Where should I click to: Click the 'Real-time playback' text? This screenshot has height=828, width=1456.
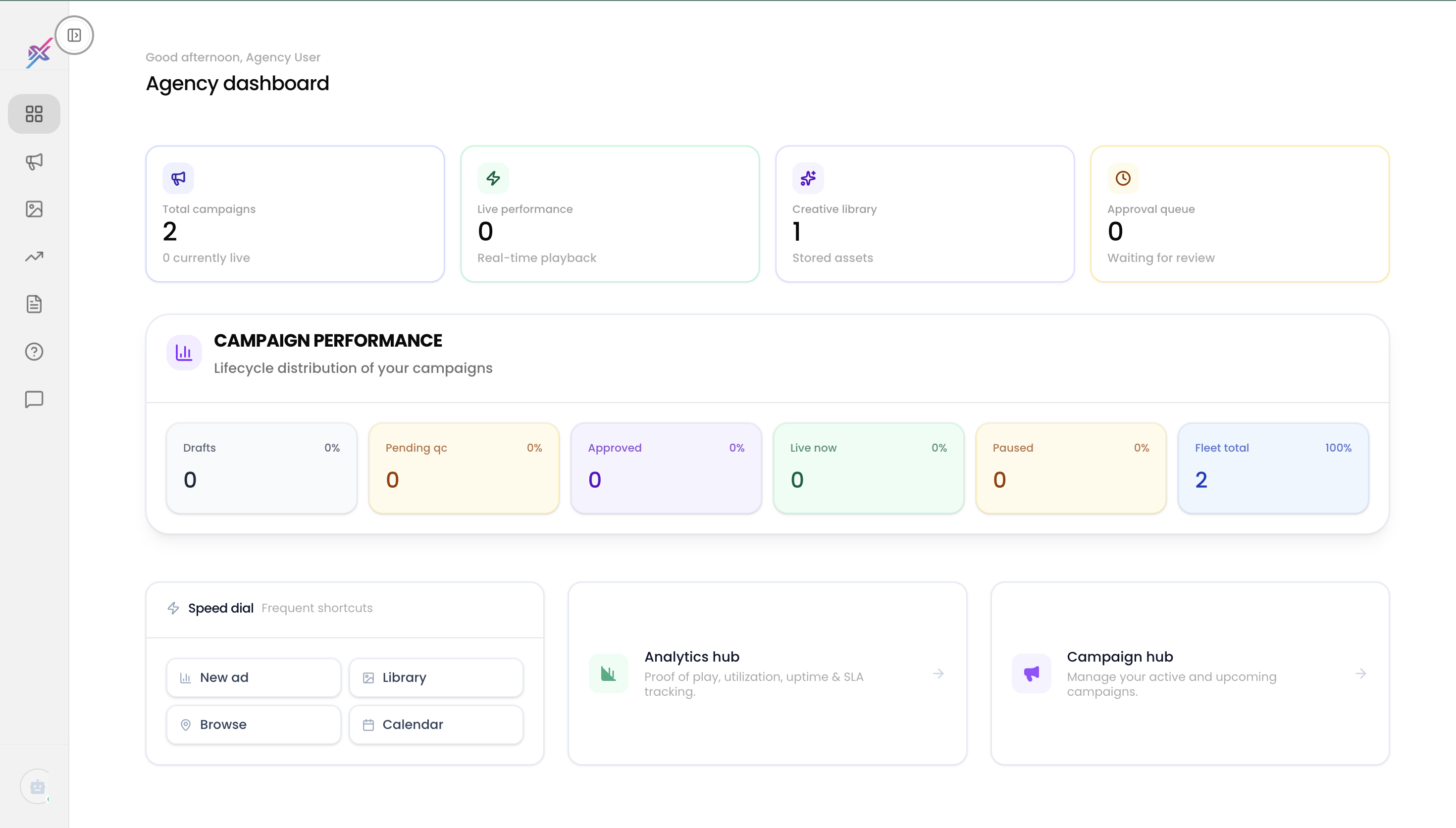coord(537,258)
